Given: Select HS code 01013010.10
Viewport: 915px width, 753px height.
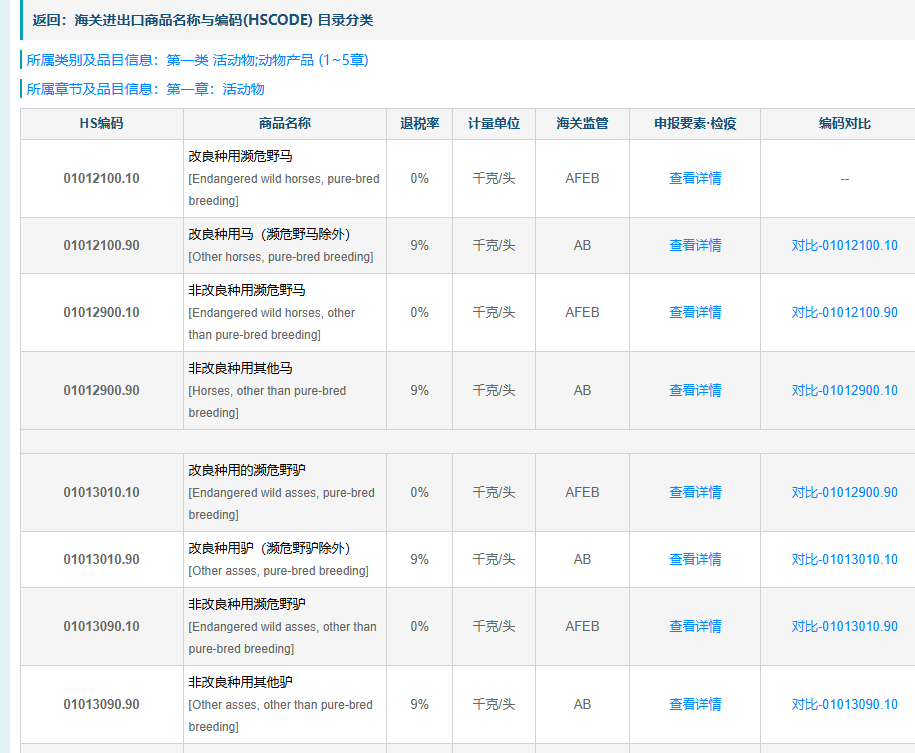Looking at the screenshot, I should coord(102,493).
